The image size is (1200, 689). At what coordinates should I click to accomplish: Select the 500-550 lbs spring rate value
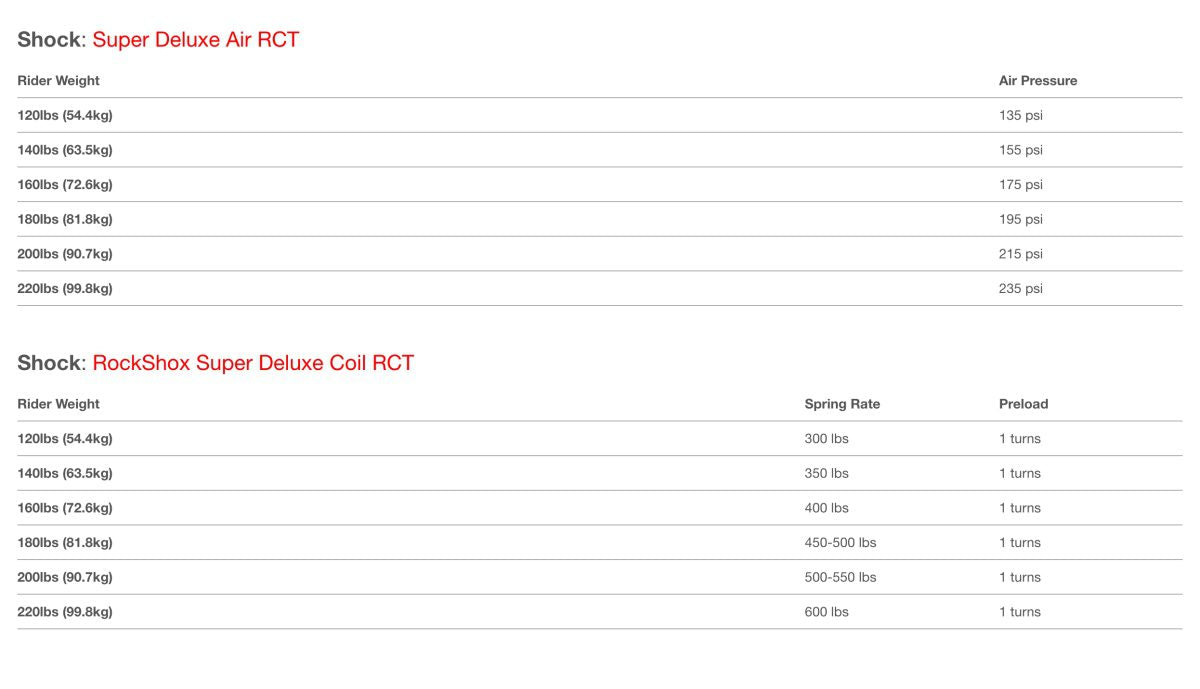coord(840,577)
